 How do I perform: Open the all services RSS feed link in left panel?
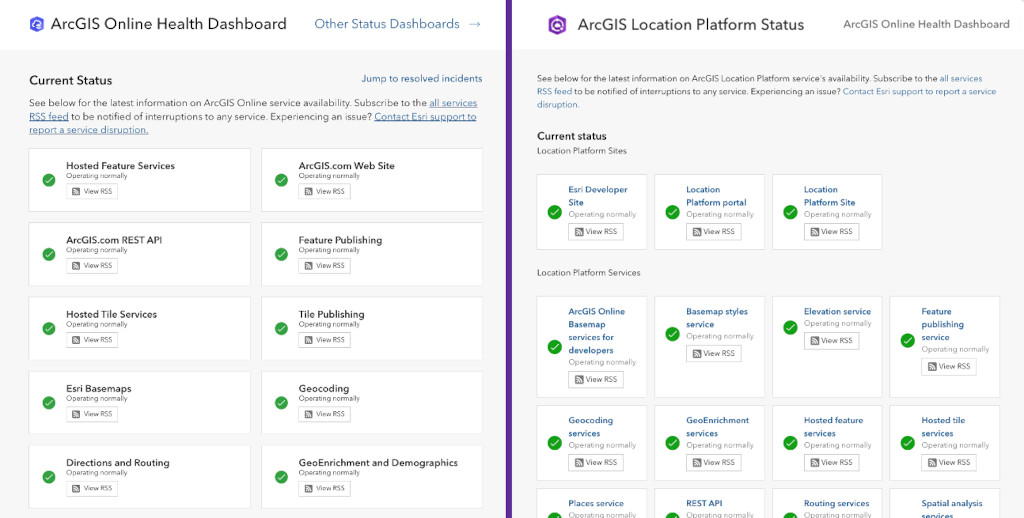(x=453, y=103)
